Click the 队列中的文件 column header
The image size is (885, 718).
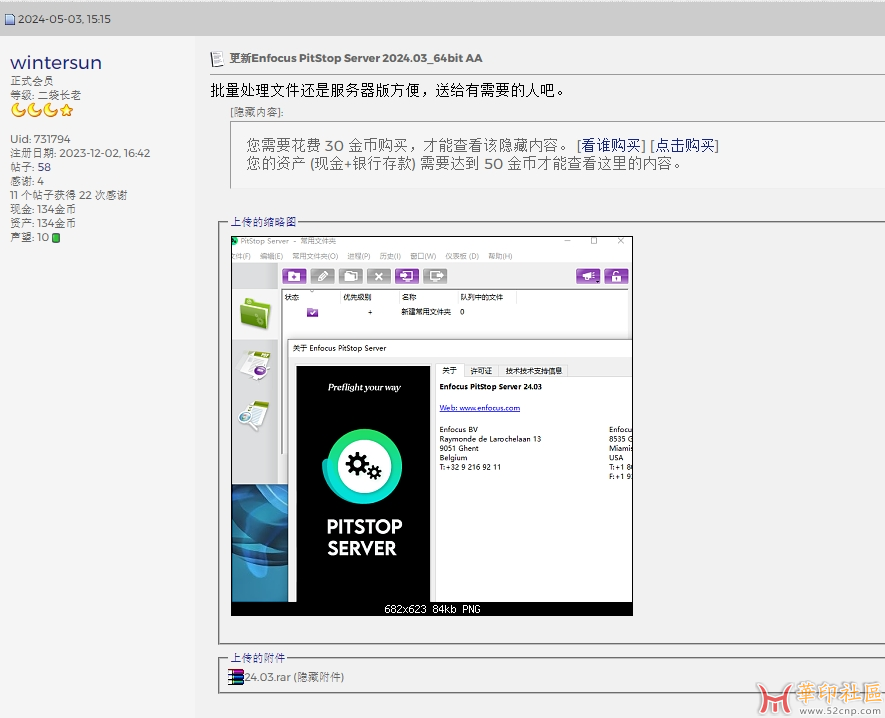[x=481, y=297]
